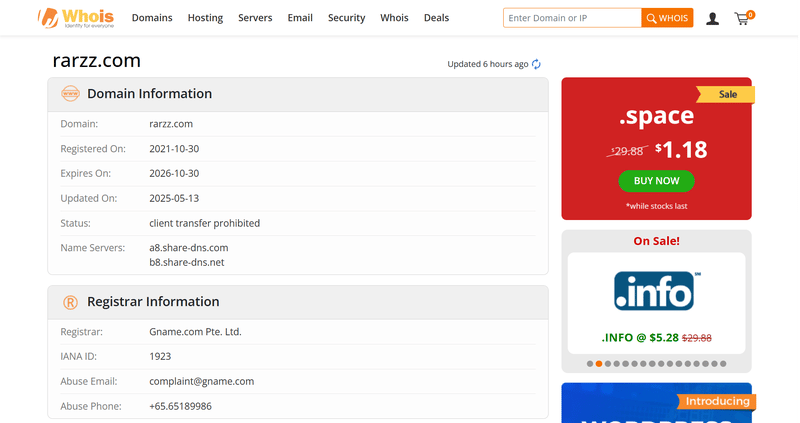Click the rarzz.com page heading
Image resolution: width=800 pixels, height=423 pixels.
tap(96, 61)
